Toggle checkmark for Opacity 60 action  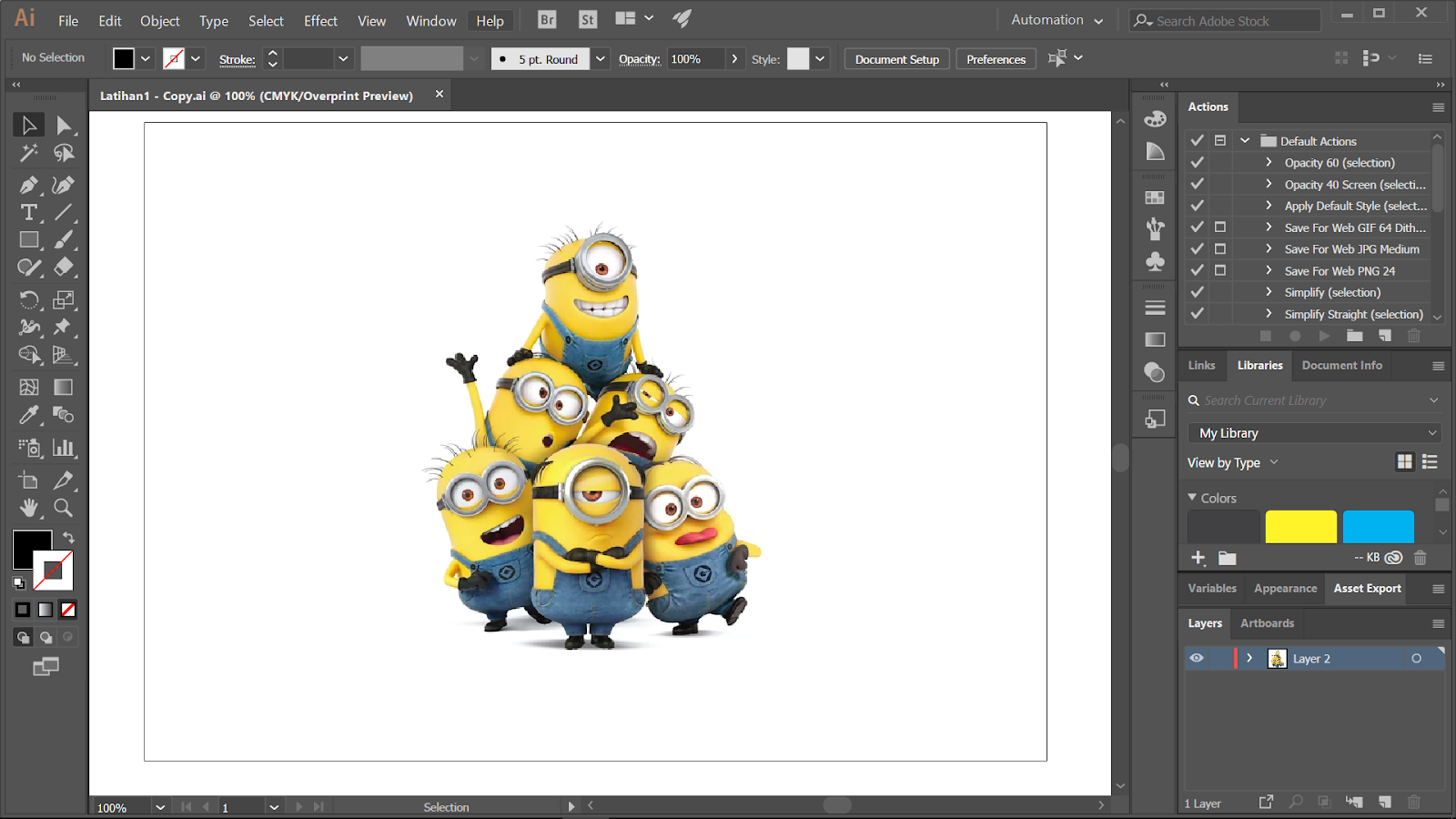coord(1198,163)
